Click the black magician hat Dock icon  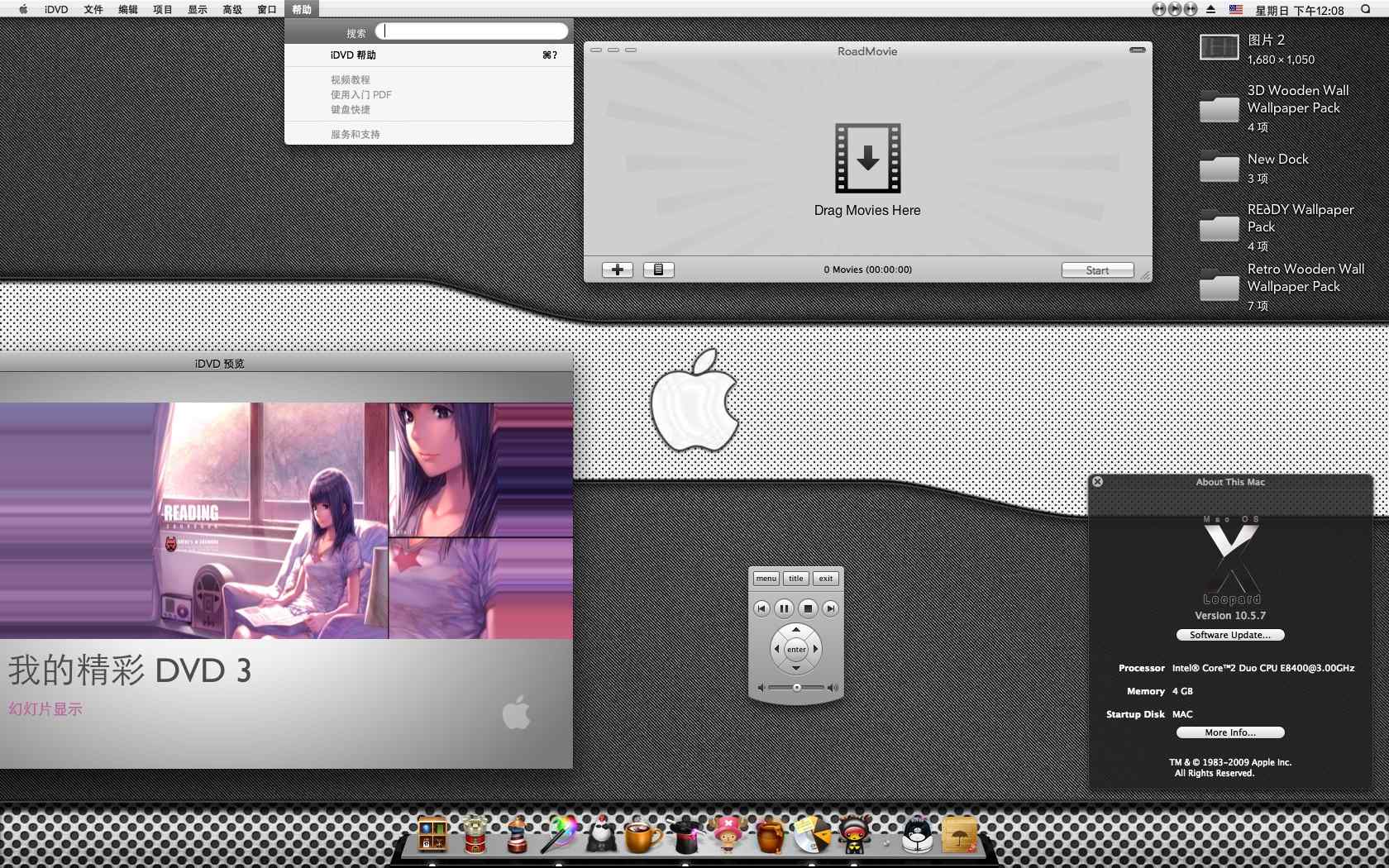pos(685,834)
